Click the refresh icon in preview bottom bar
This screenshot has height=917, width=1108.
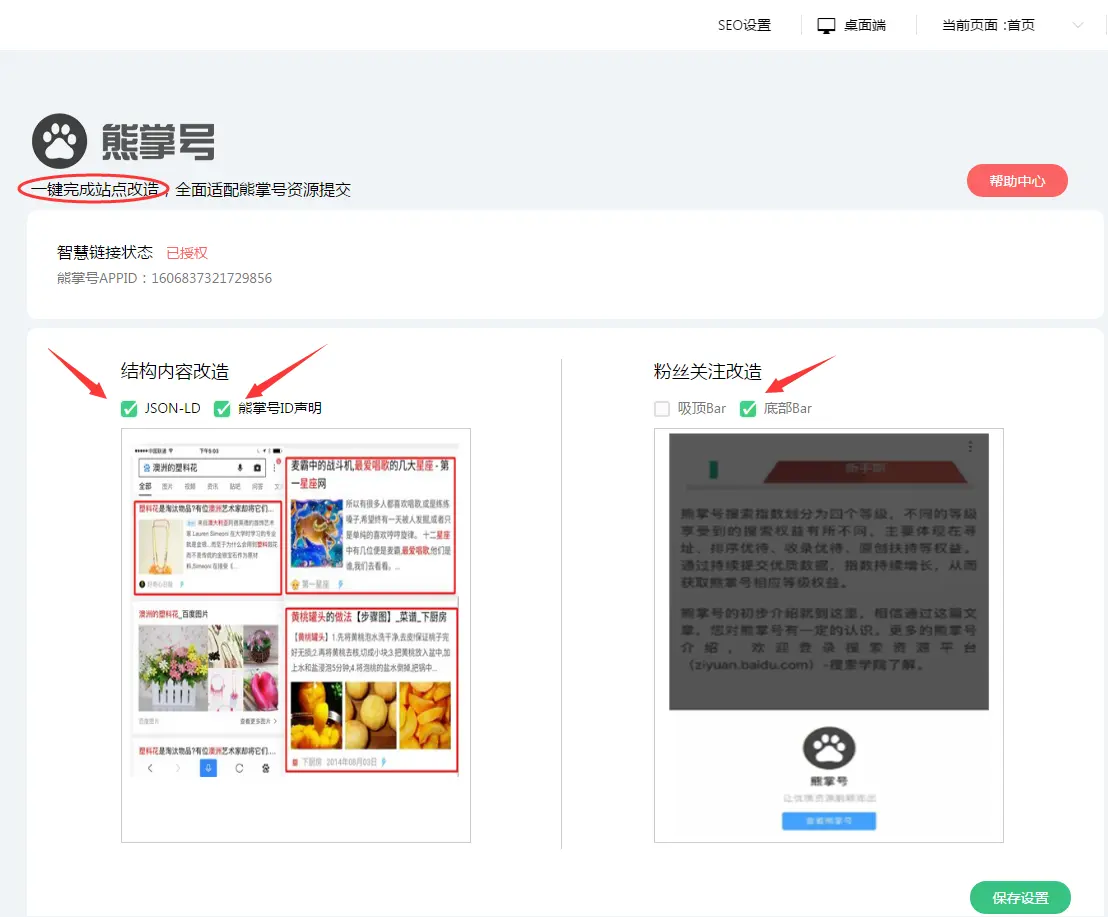tap(239, 768)
